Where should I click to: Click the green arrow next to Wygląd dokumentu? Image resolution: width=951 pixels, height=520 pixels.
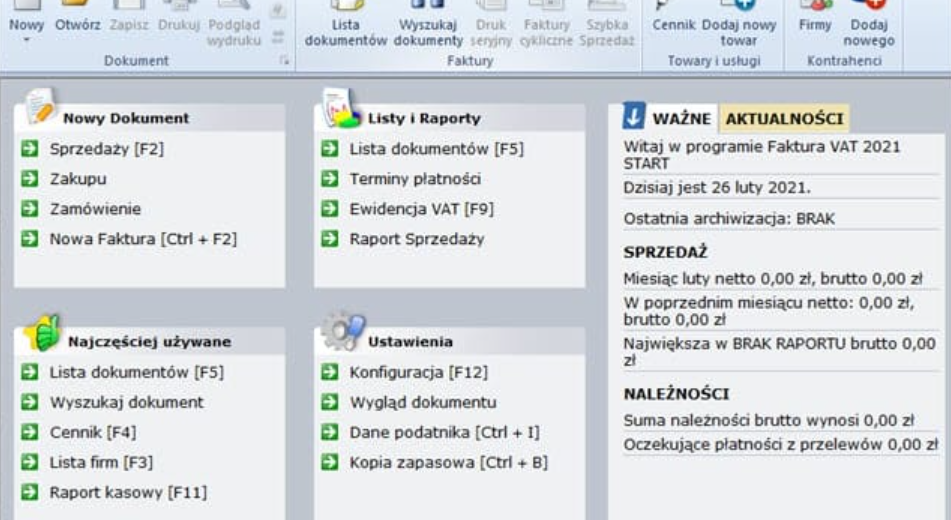(330, 402)
